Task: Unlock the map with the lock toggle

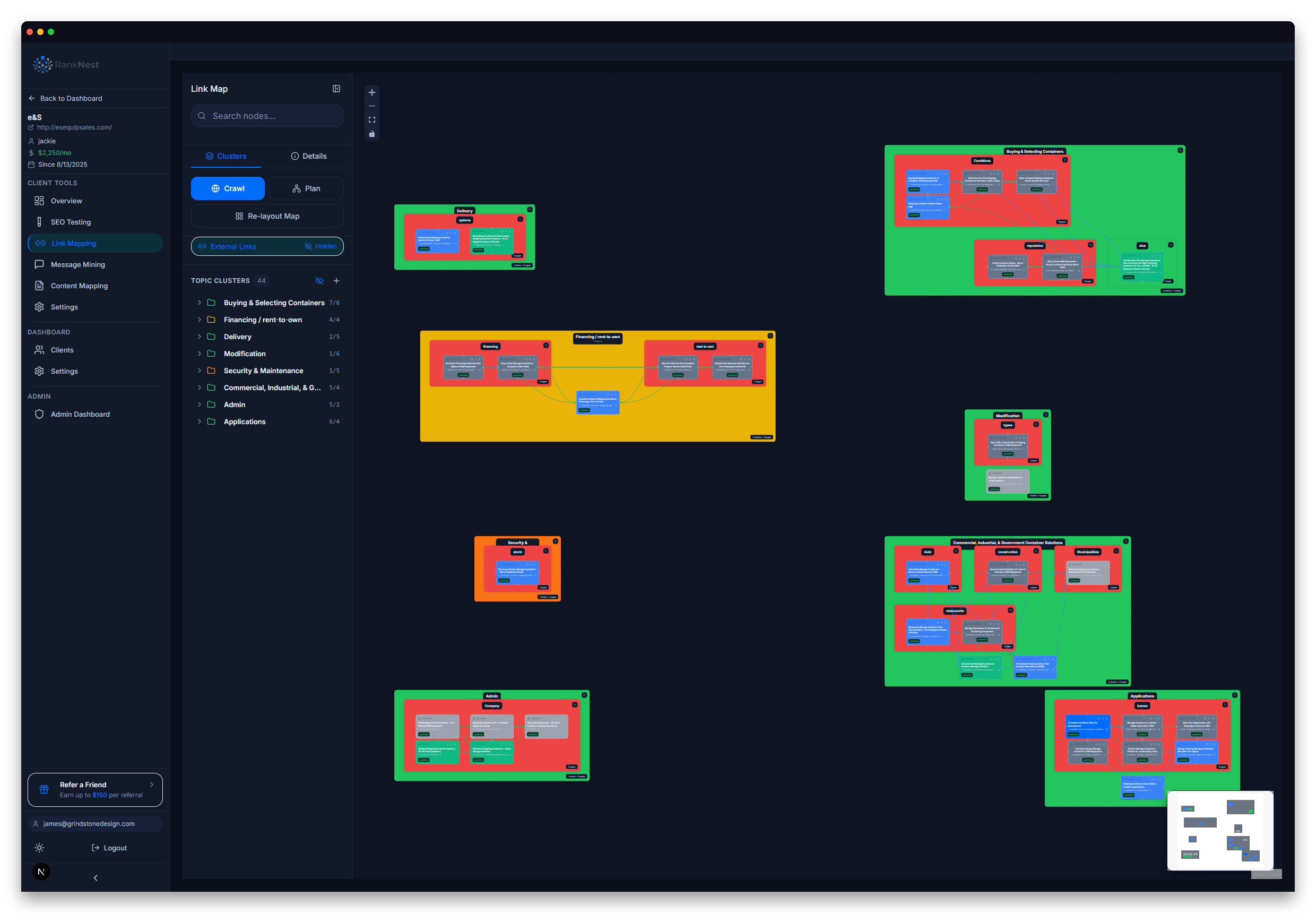Action: pos(372,133)
